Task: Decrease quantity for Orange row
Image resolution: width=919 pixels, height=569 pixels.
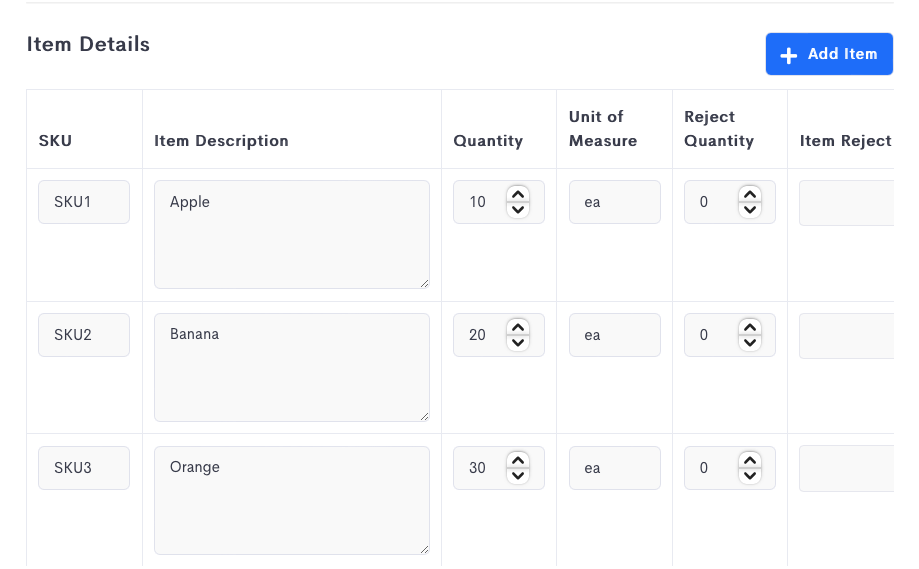Action: (518, 476)
